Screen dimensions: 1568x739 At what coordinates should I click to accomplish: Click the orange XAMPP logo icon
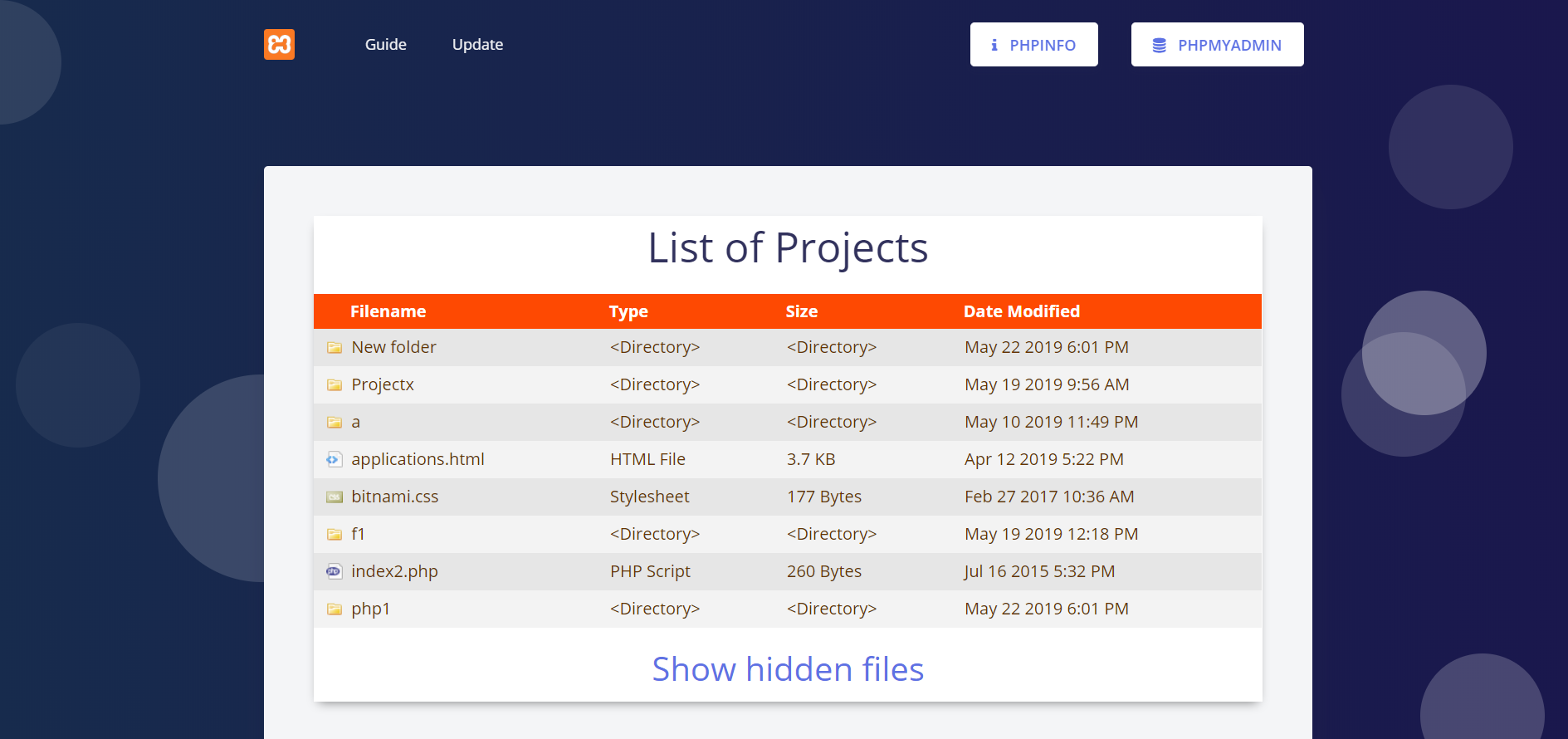coord(279,44)
